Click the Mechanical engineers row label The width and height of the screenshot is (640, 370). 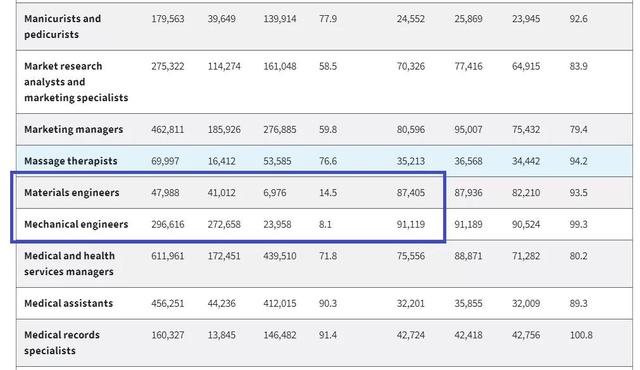[76, 224]
